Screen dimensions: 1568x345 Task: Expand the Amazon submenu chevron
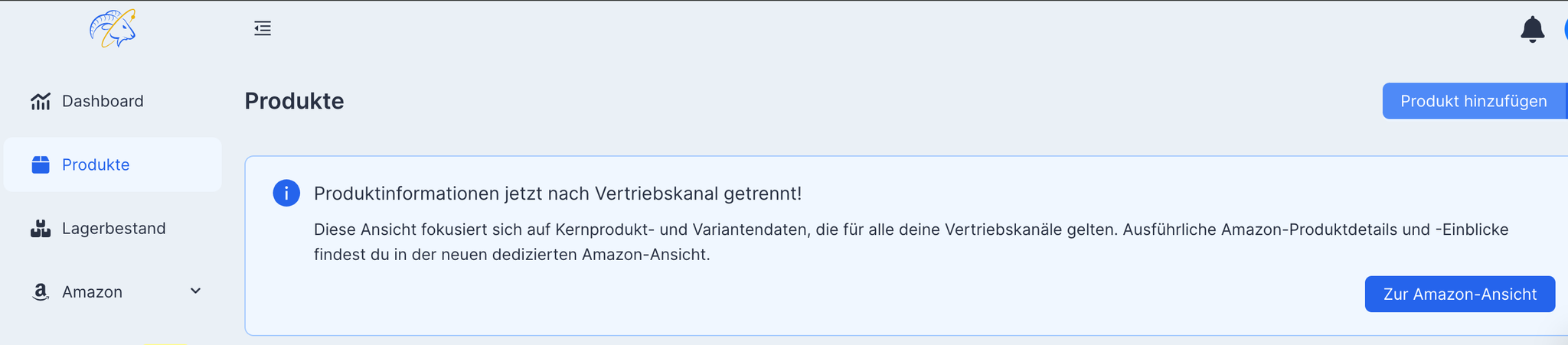195,291
